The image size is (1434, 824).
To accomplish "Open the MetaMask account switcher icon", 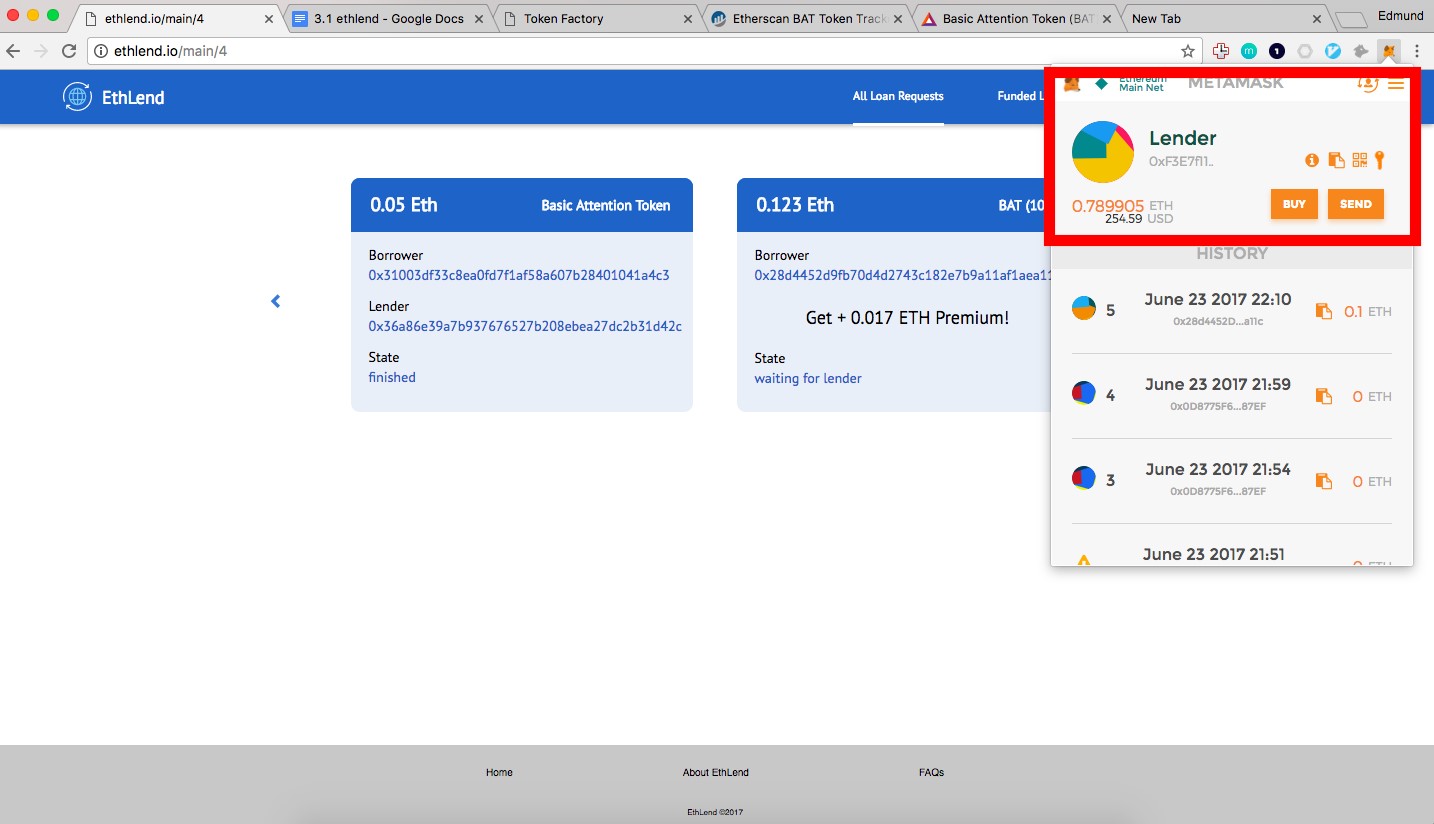I will click(1367, 84).
